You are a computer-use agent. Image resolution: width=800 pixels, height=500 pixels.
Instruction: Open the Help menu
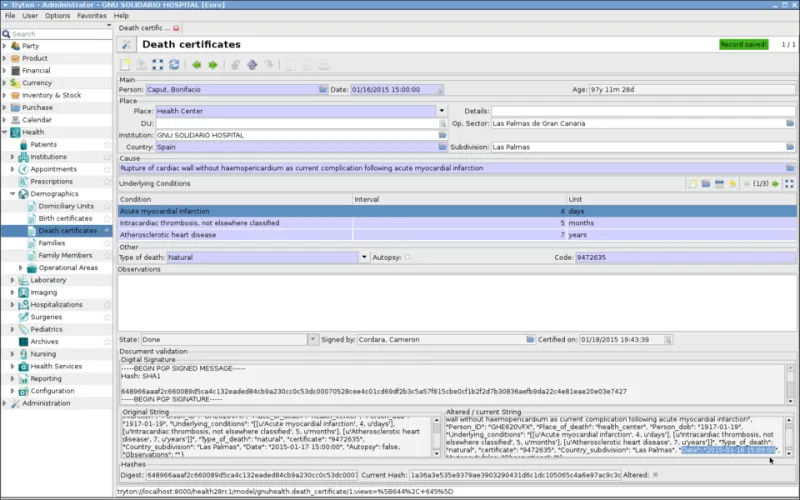pos(121,16)
